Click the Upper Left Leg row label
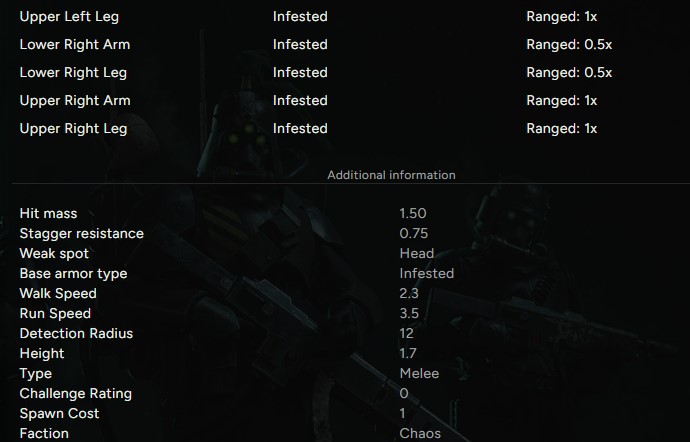Image resolution: width=690 pixels, height=442 pixels. [x=70, y=17]
